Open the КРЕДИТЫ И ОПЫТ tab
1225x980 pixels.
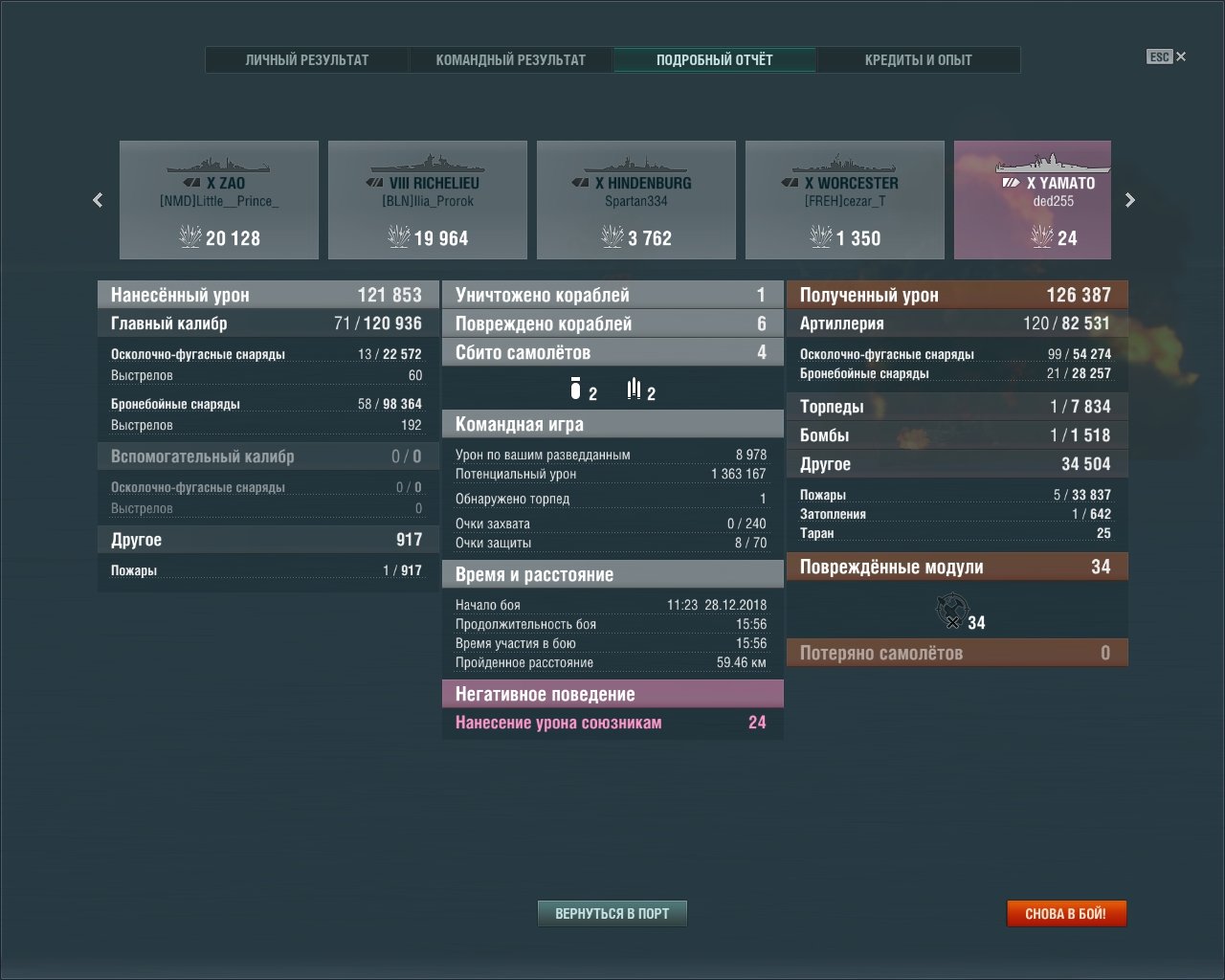pyautogui.click(x=919, y=59)
